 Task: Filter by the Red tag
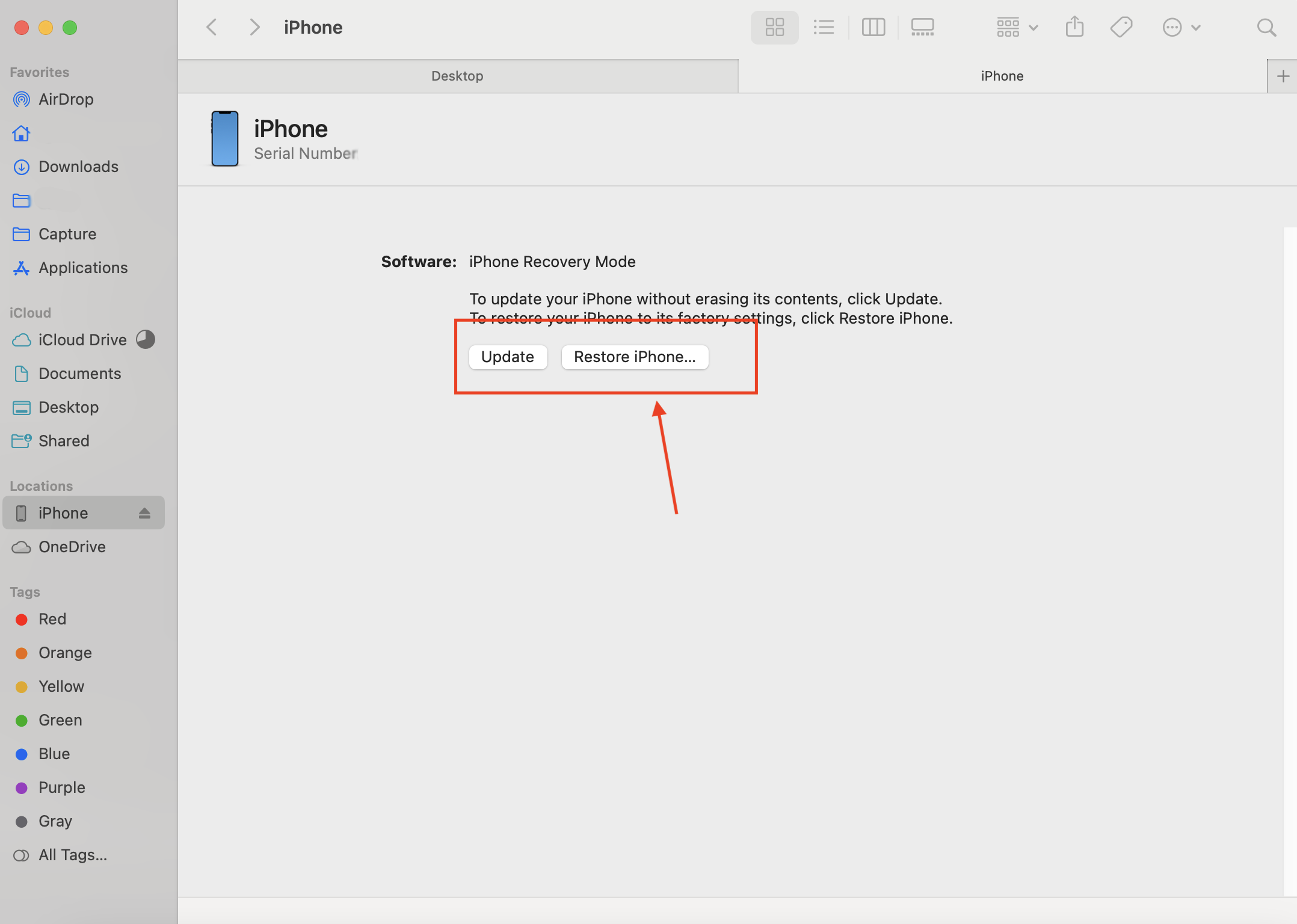[84, 619]
